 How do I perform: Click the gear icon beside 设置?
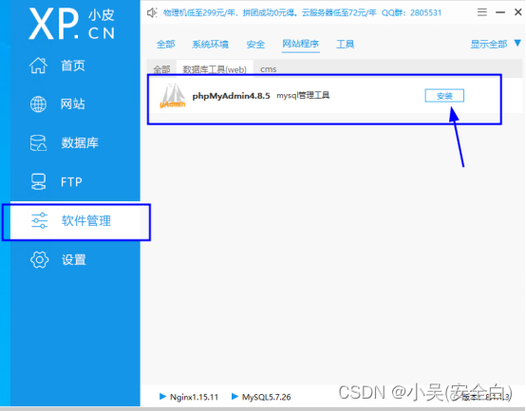[x=39, y=260]
